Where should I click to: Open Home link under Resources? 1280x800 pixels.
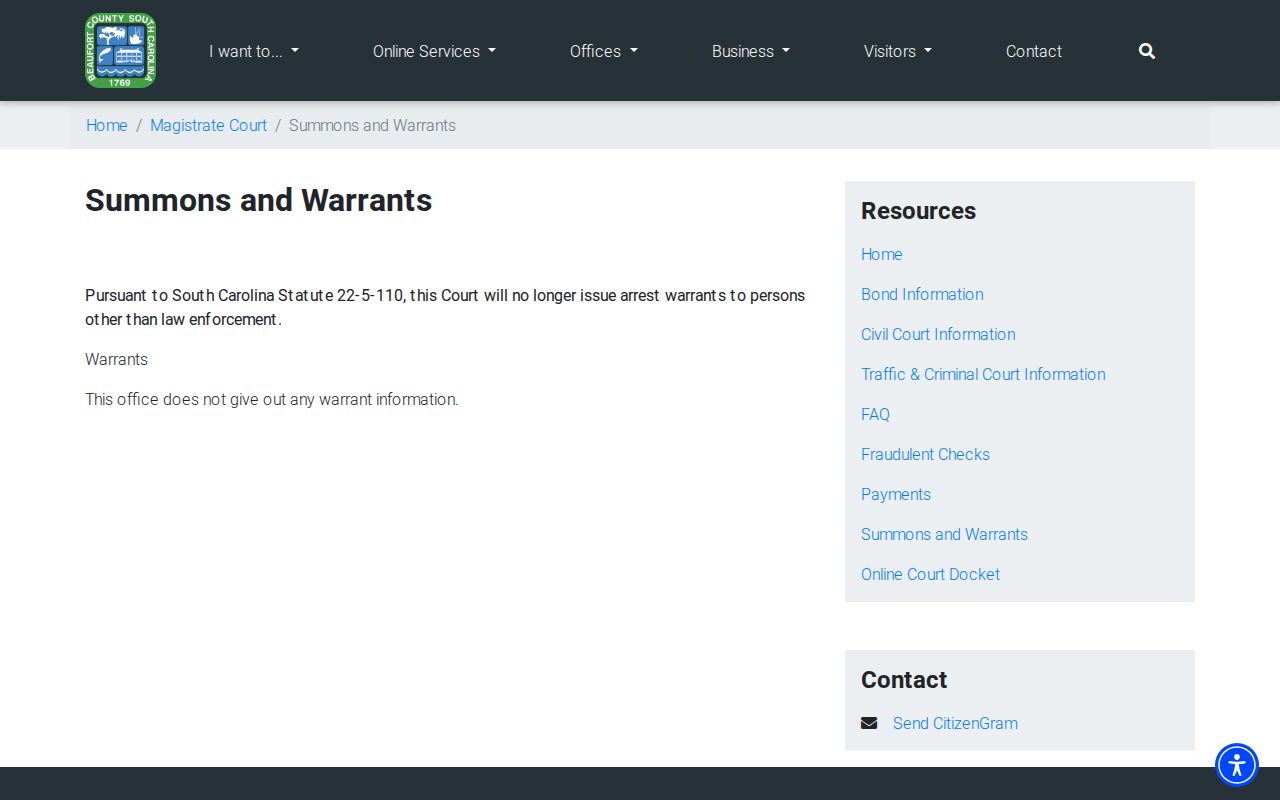pos(882,254)
